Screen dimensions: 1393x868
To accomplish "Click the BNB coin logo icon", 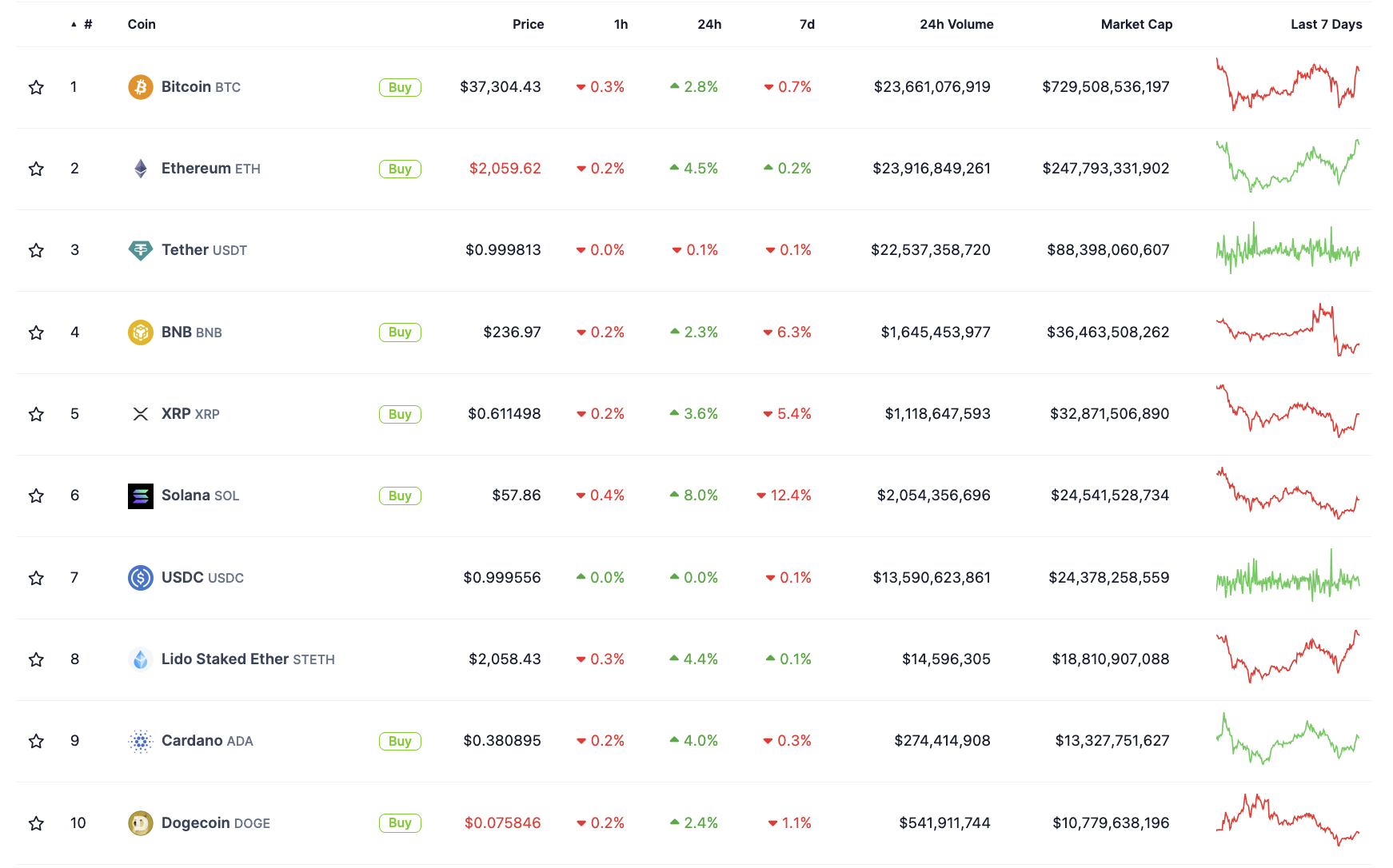I will point(141,332).
